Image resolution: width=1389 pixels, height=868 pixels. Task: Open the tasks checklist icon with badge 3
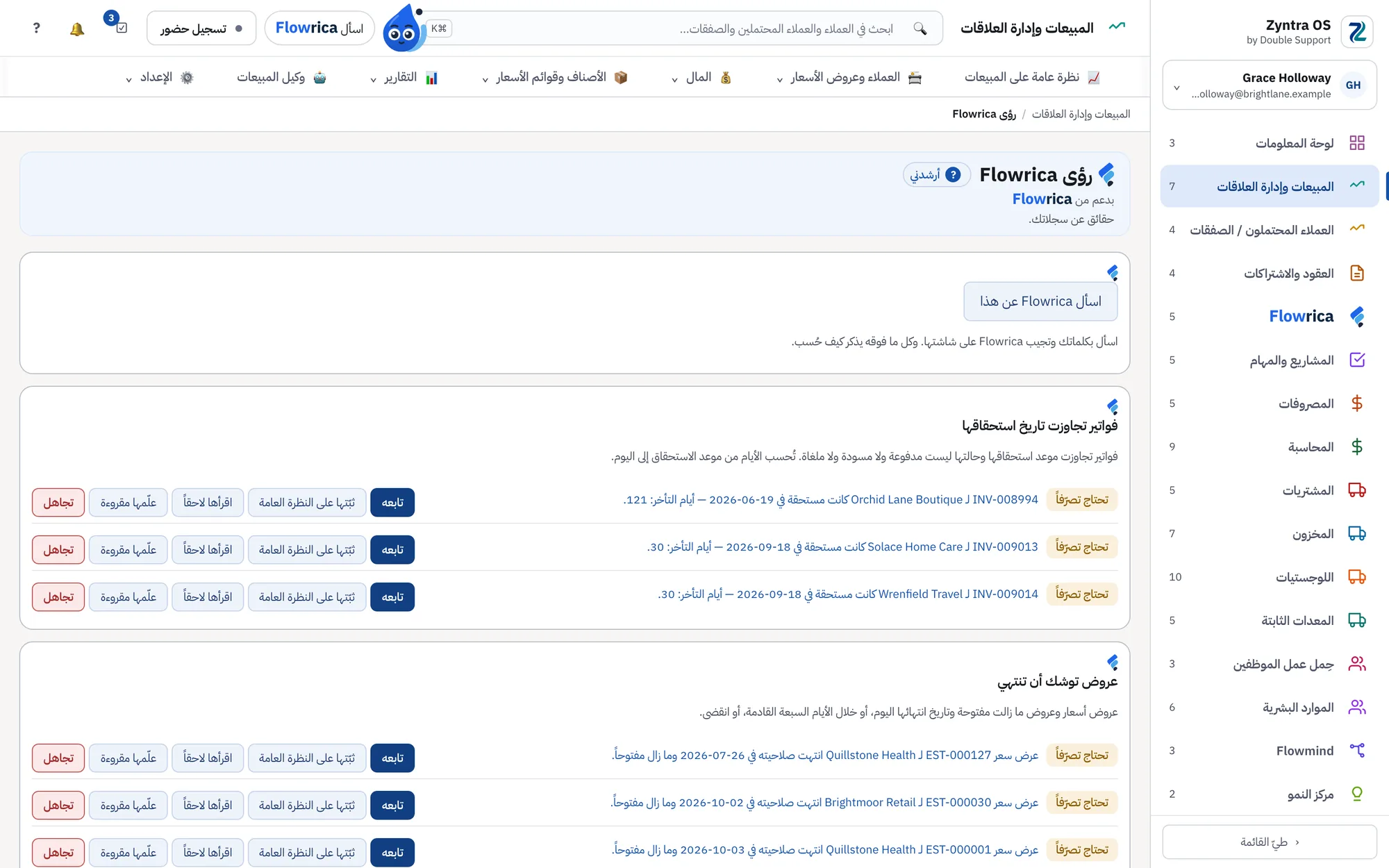point(122,28)
